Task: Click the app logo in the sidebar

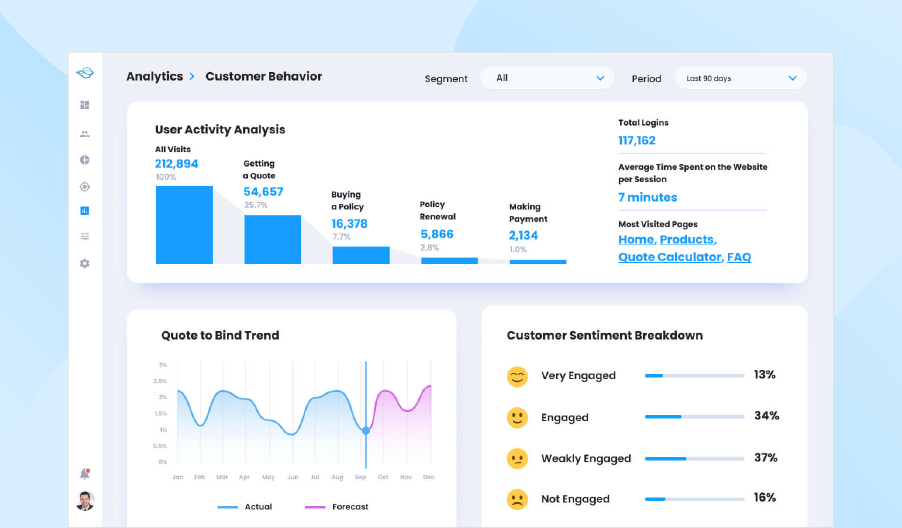Action: pyautogui.click(x=85, y=73)
